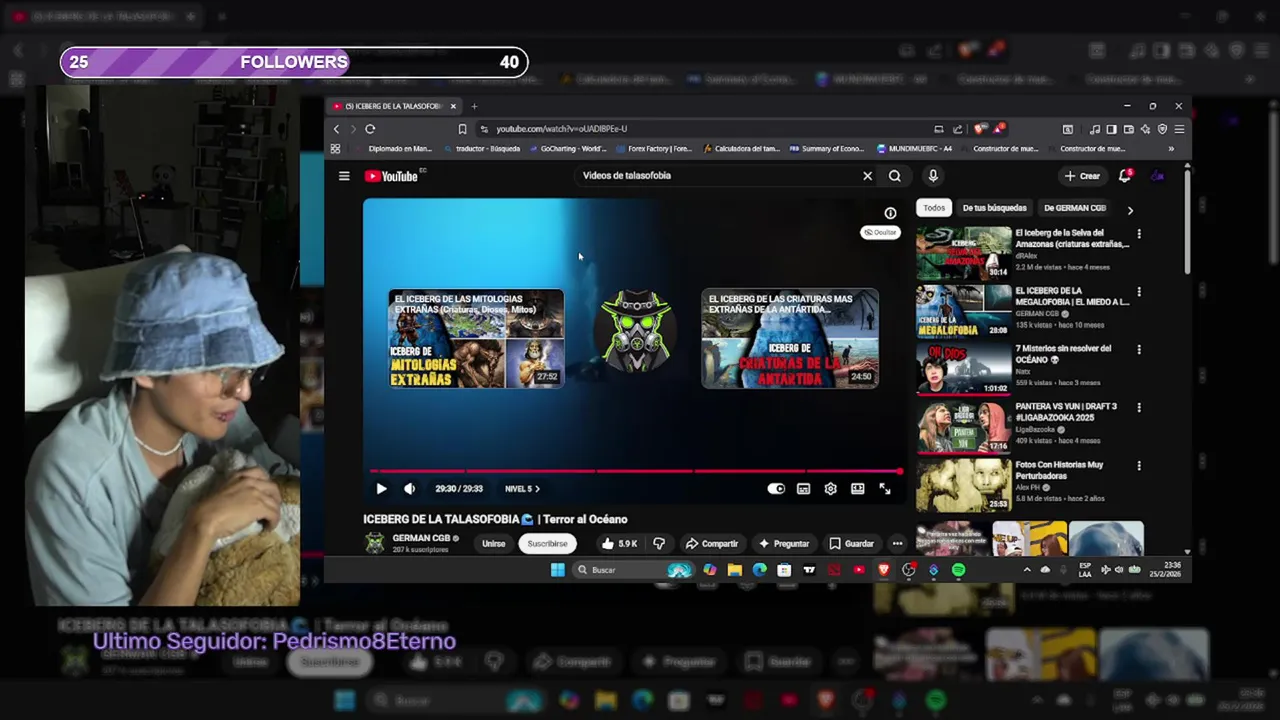Click the channel logo in the end screen
1280x720 pixels.
(x=635, y=330)
